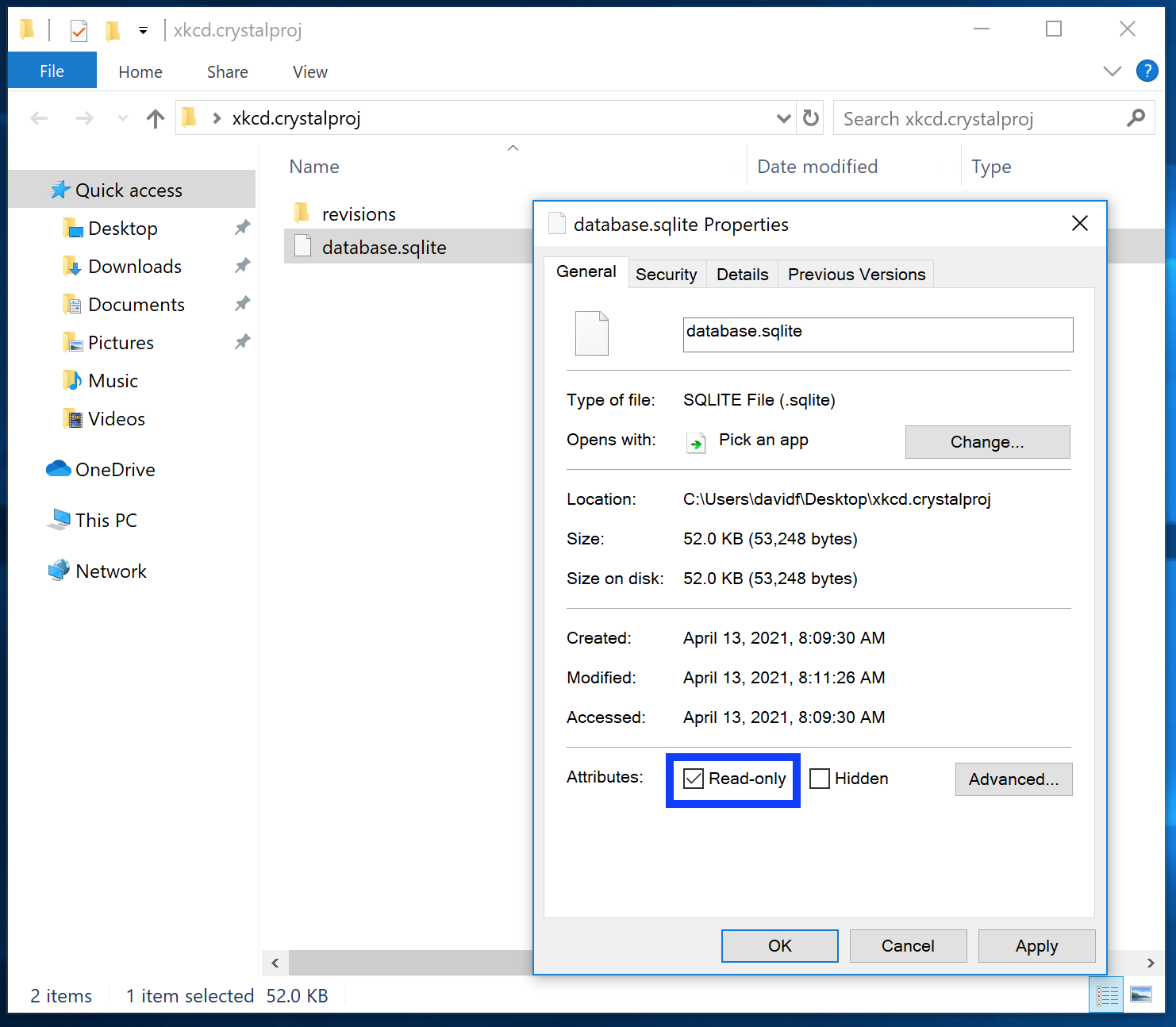Click the Downloads folder icon in sidebar
The width and height of the screenshot is (1176, 1027).
click(x=72, y=267)
